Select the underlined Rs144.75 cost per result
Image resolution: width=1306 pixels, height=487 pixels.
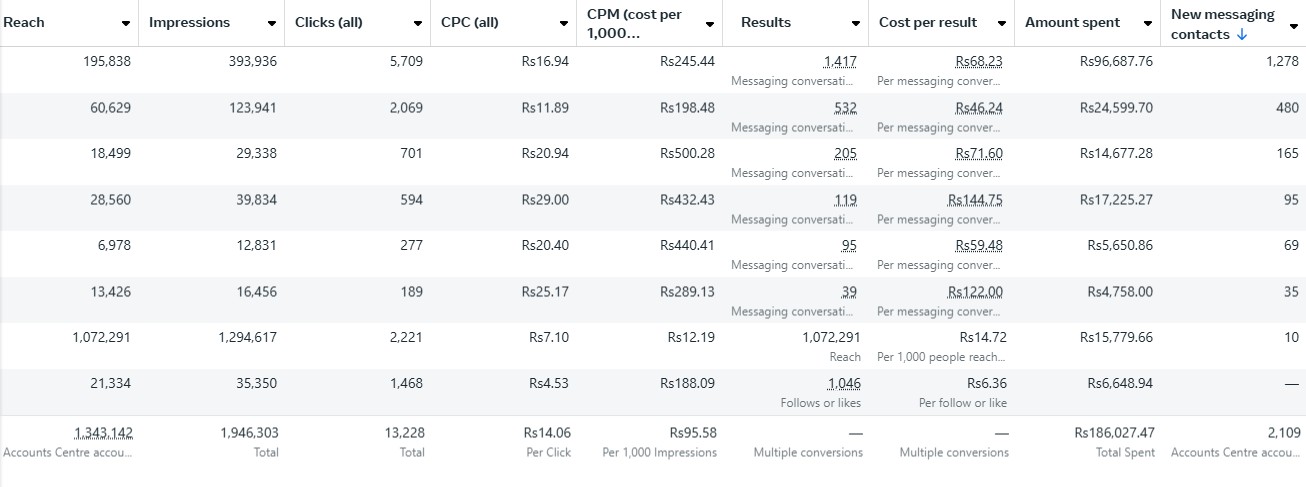(x=975, y=200)
